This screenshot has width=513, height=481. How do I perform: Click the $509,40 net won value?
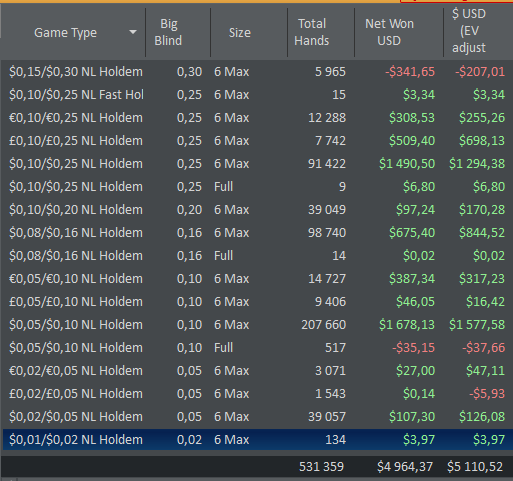(x=412, y=141)
